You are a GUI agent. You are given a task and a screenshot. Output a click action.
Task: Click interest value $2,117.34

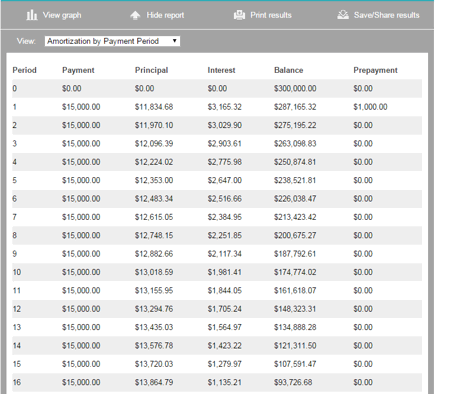[224, 253]
